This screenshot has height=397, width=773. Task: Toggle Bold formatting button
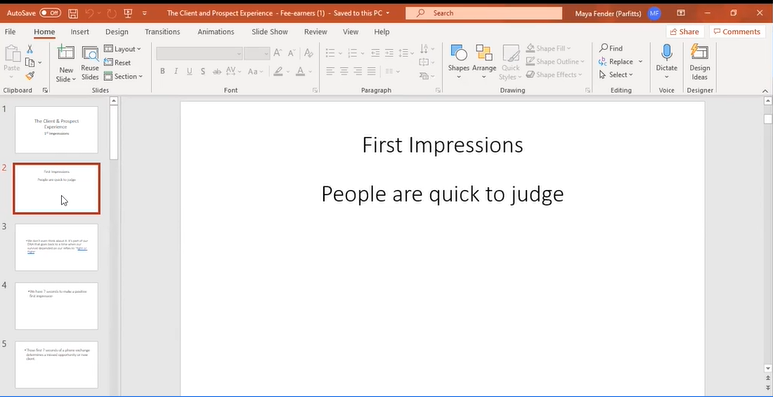[162, 72]
